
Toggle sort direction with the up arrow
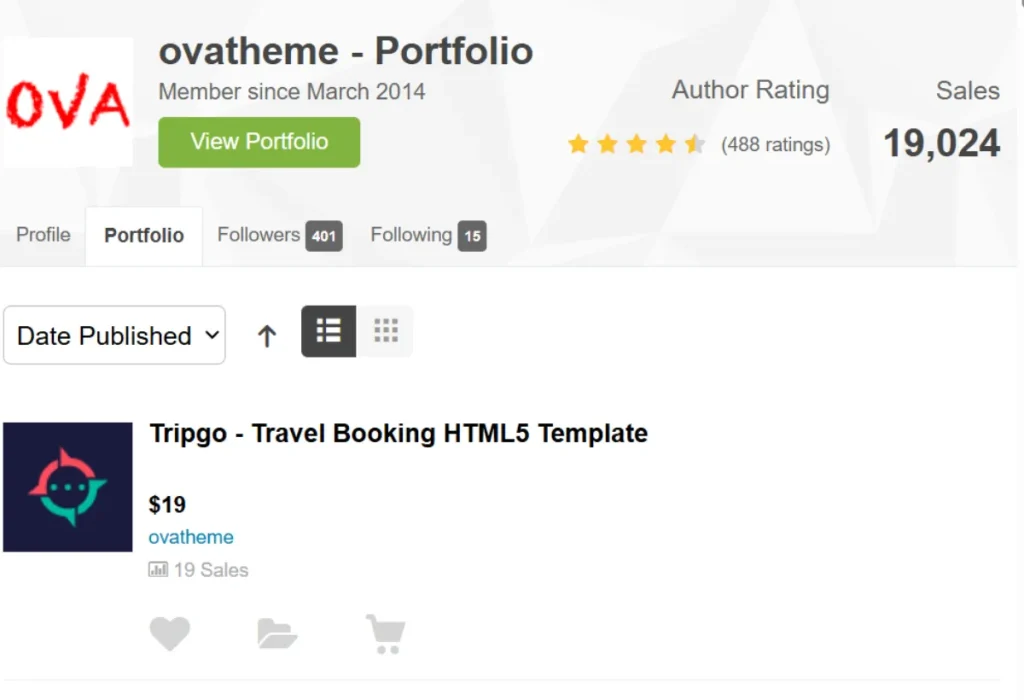click(x=266, y=336)
